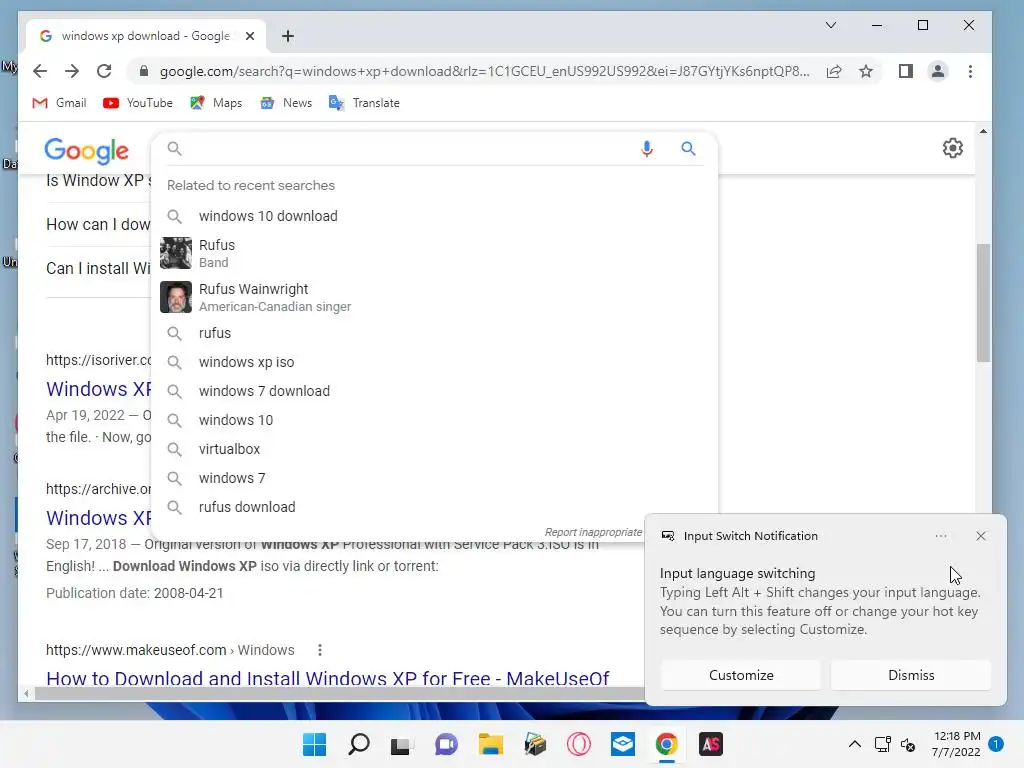This screenshot has height=768, width=1024.
Task: Go back to the previous page in Chrome
Action: pyautogui.click(x=40, y=71)
